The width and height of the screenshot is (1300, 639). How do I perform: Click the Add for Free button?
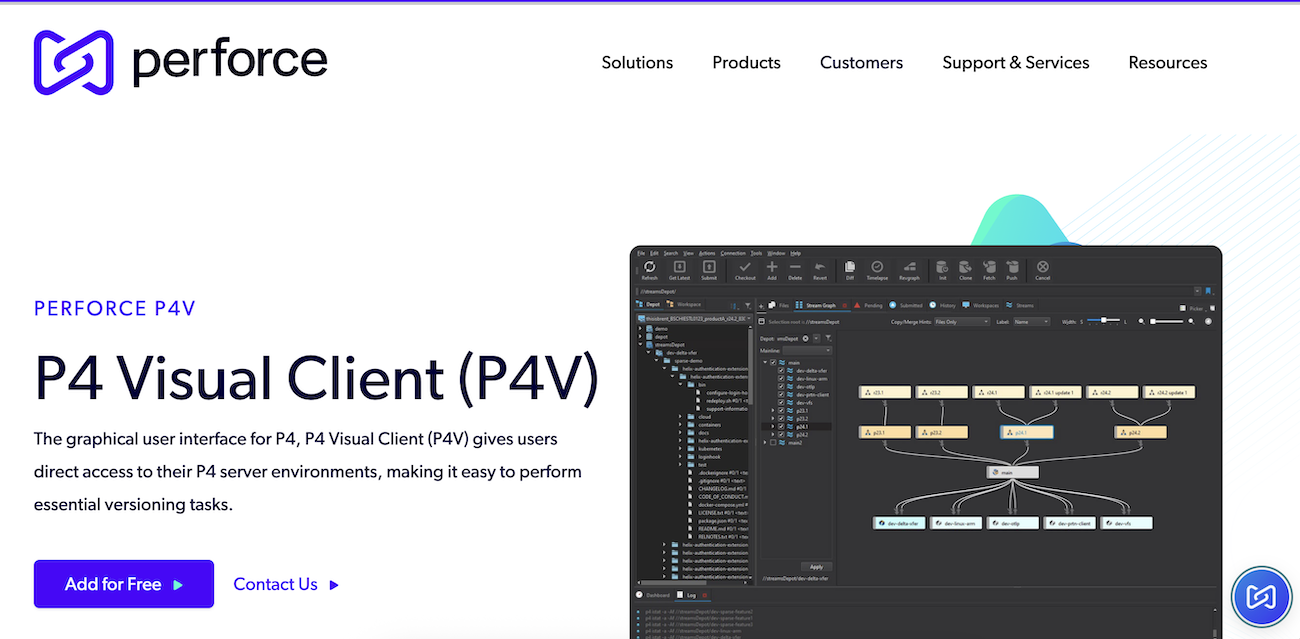click(x=123, y=583)
